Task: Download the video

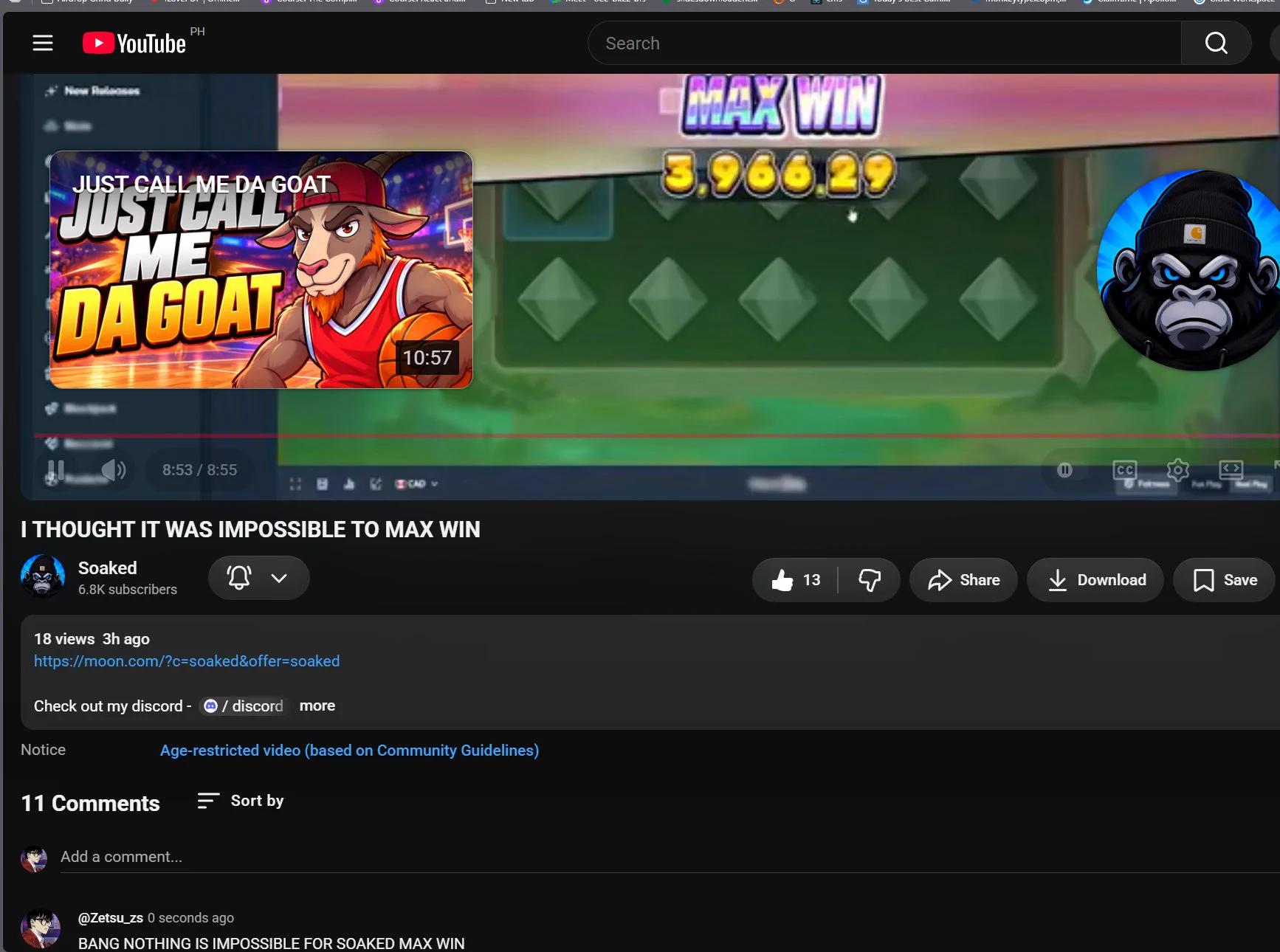Action: click(1095, 580)
